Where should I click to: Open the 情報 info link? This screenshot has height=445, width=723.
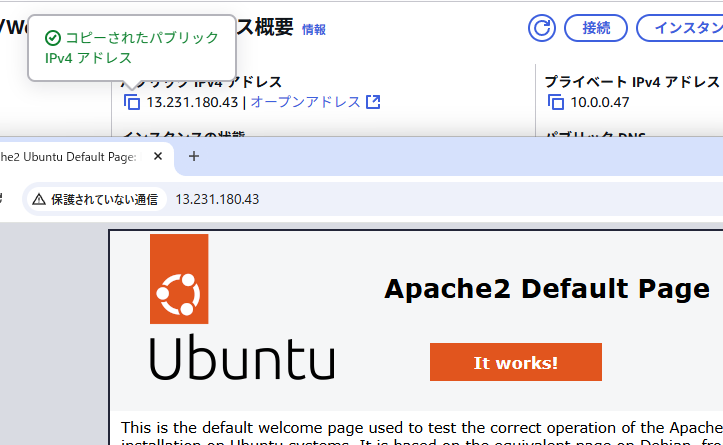click(x=314, y=30)
